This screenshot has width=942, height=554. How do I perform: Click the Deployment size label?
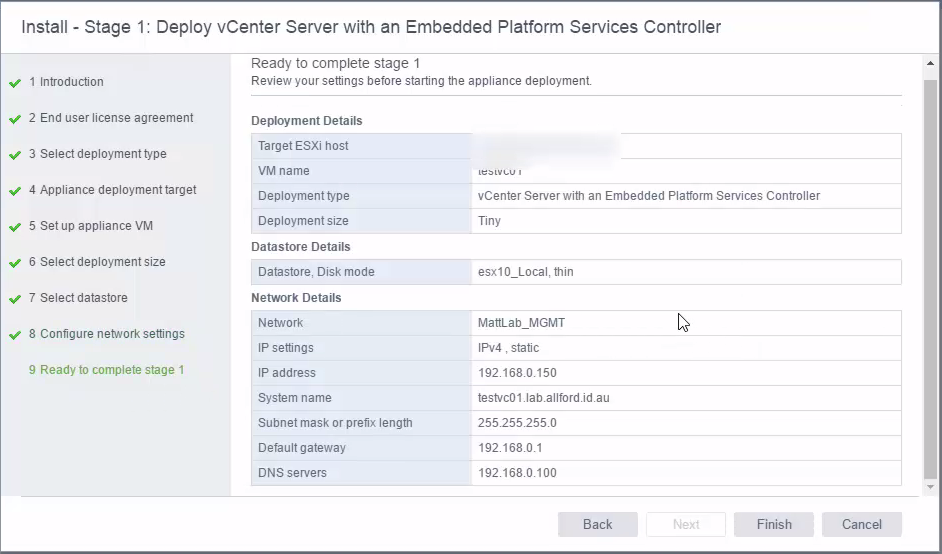click(303, 221)
